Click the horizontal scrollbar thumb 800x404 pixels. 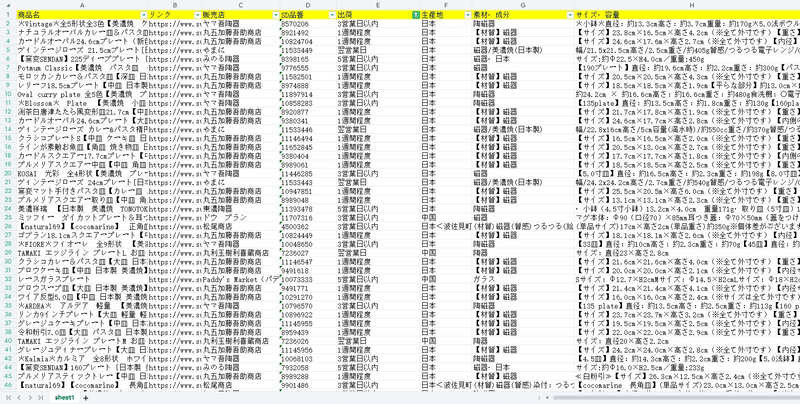pyautogui.click(x=676, y=397)
